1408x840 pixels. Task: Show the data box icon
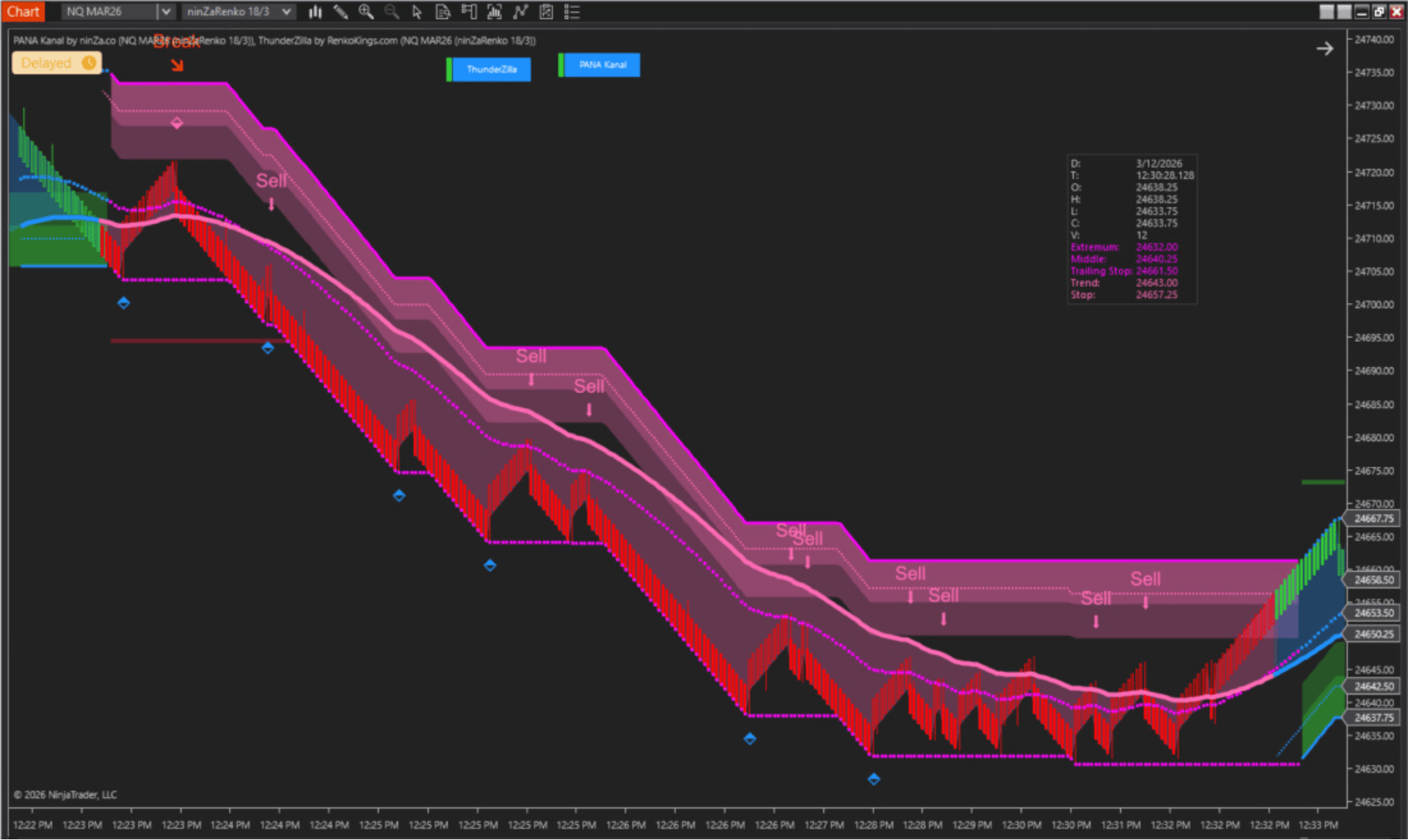[x=442, y=12]
